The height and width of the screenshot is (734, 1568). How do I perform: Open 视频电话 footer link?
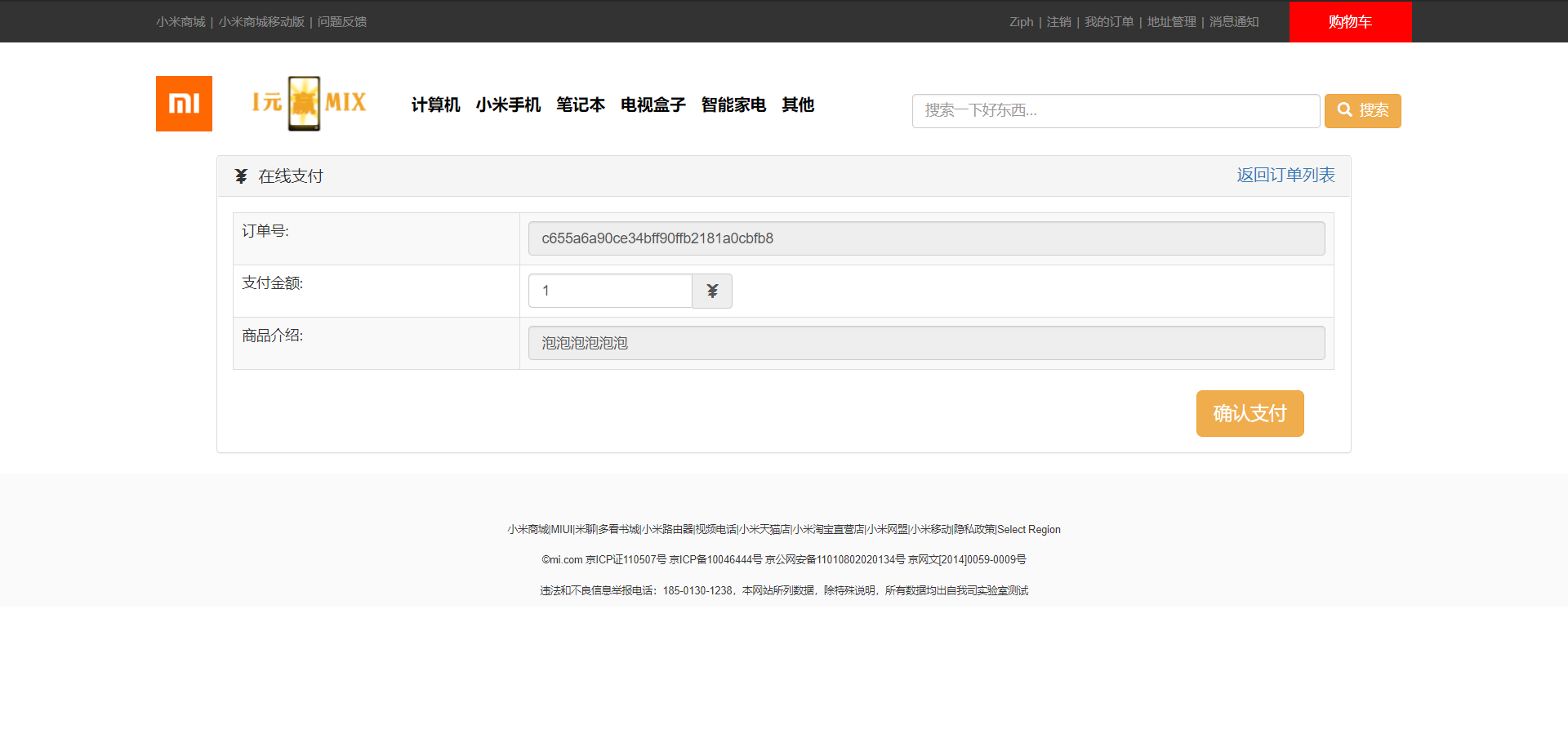716,530
